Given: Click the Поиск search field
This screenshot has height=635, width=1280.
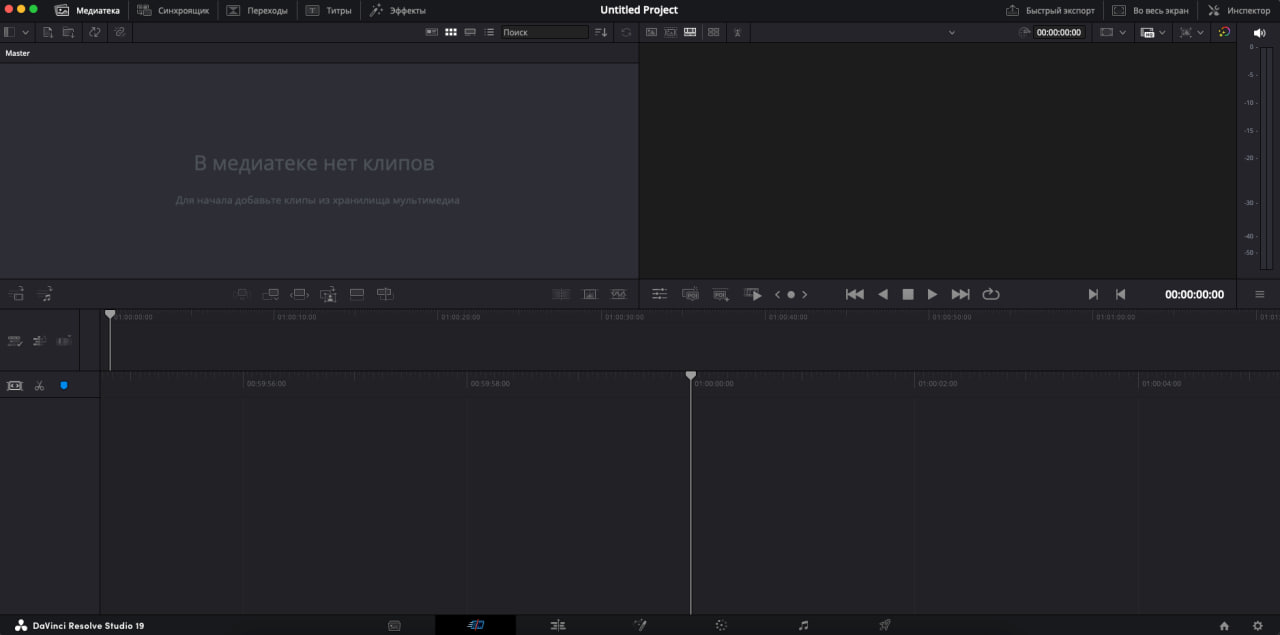Looking at the screenshot, I should (543, 32).
